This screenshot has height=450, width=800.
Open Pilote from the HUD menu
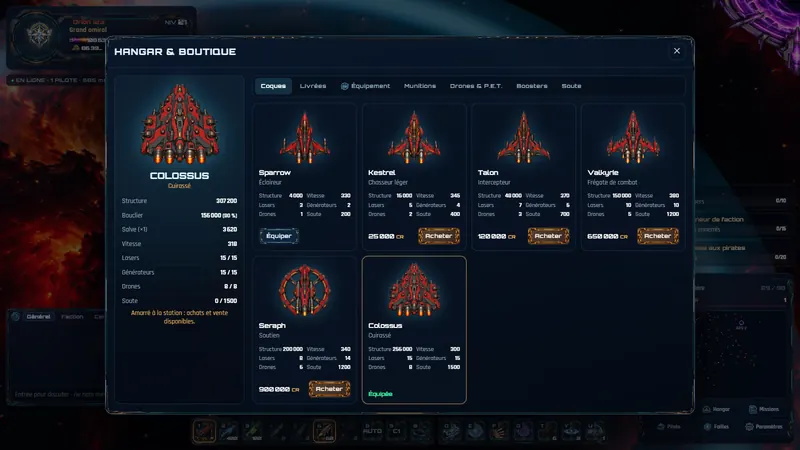668,427
